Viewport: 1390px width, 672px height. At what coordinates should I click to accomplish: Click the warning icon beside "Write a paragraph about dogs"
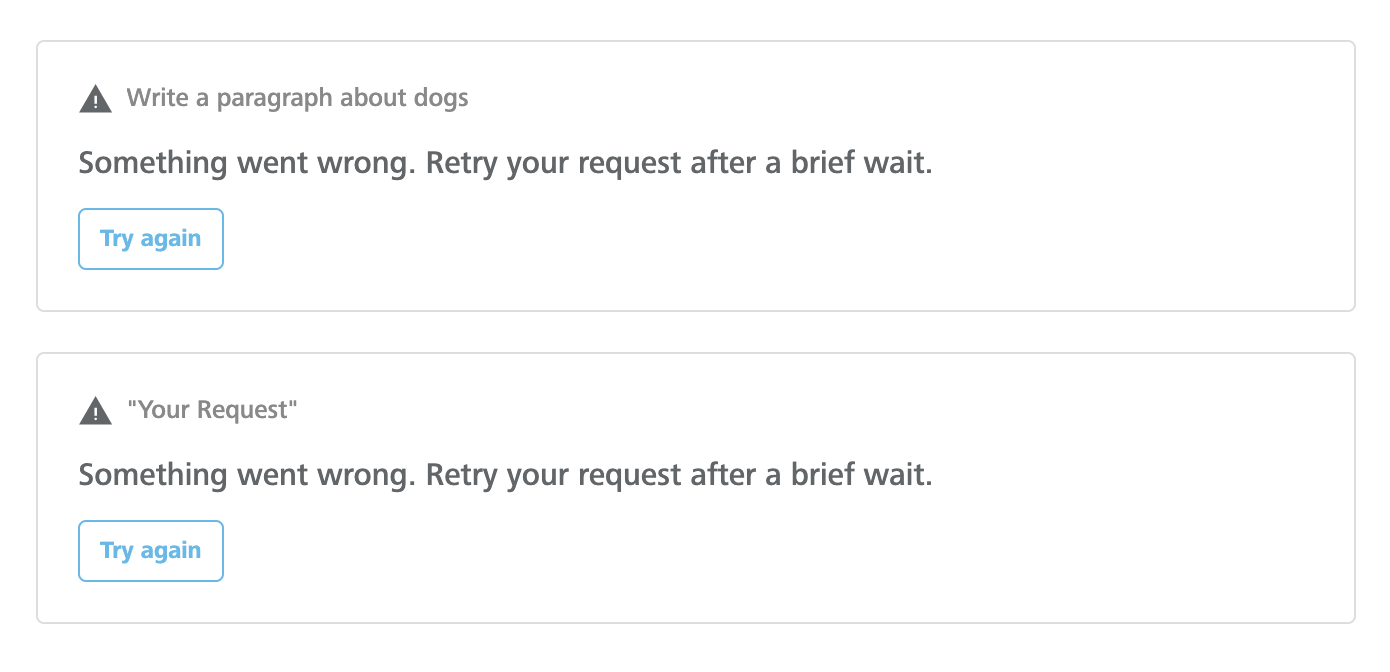95,98
